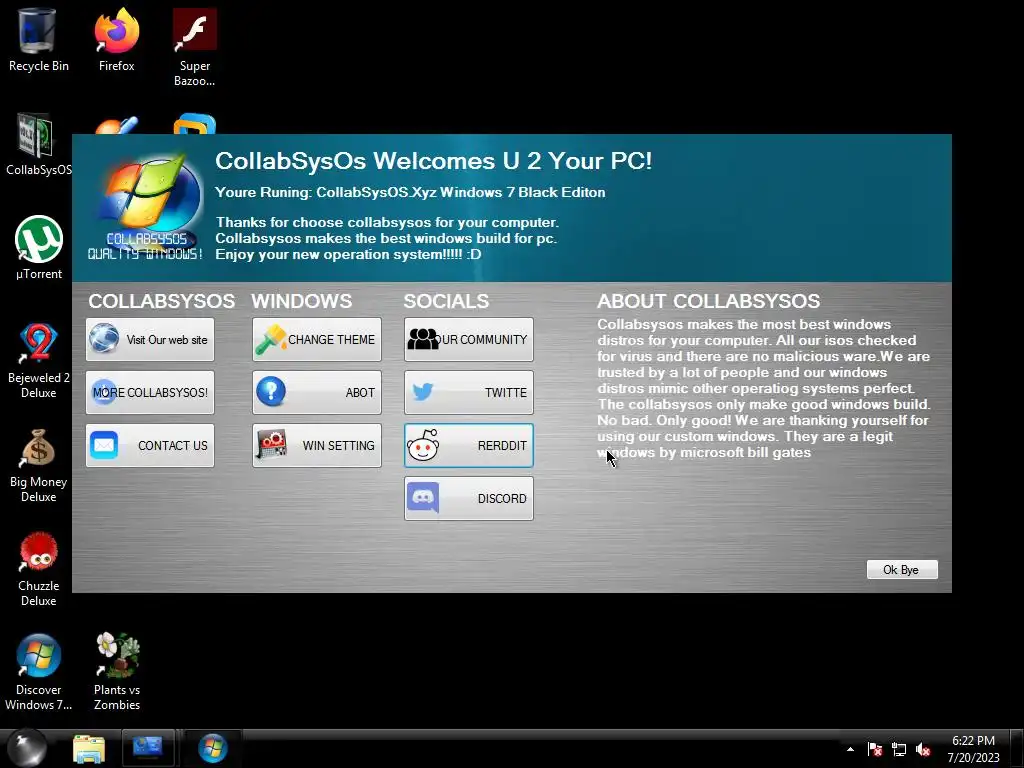Click the CONTACT US button
1024x768 pixels.
tap(150, 445)
